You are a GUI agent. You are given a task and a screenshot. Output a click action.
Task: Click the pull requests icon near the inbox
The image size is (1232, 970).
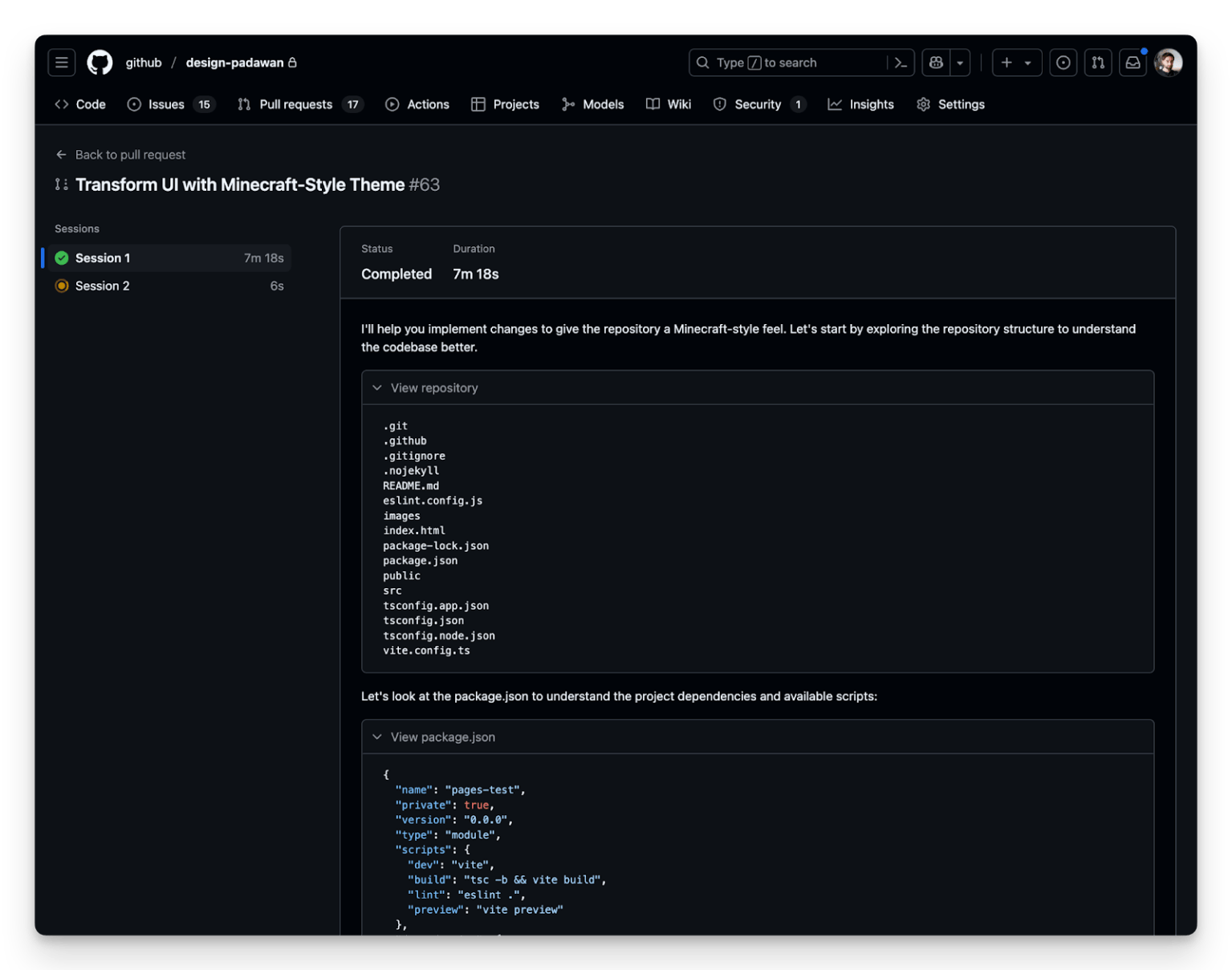[x=1097, y=62]
